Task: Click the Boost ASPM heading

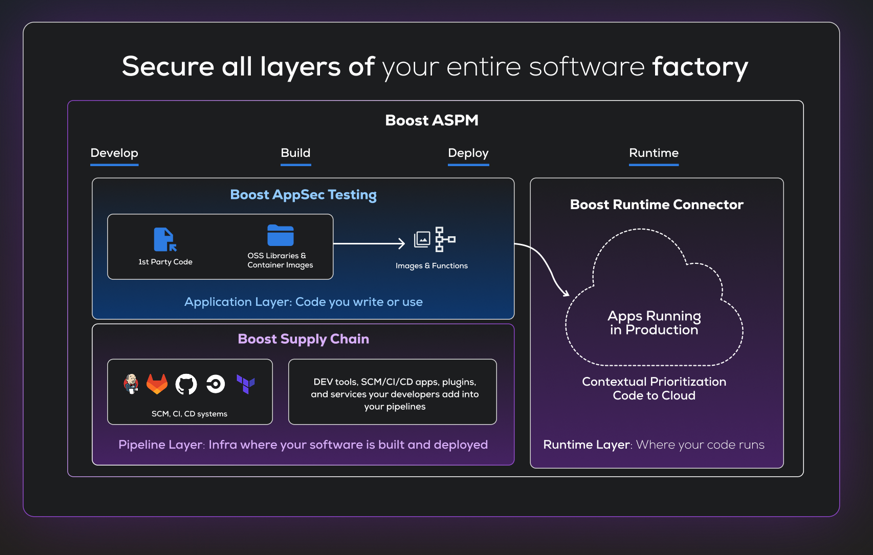Action: click(431, 120)
